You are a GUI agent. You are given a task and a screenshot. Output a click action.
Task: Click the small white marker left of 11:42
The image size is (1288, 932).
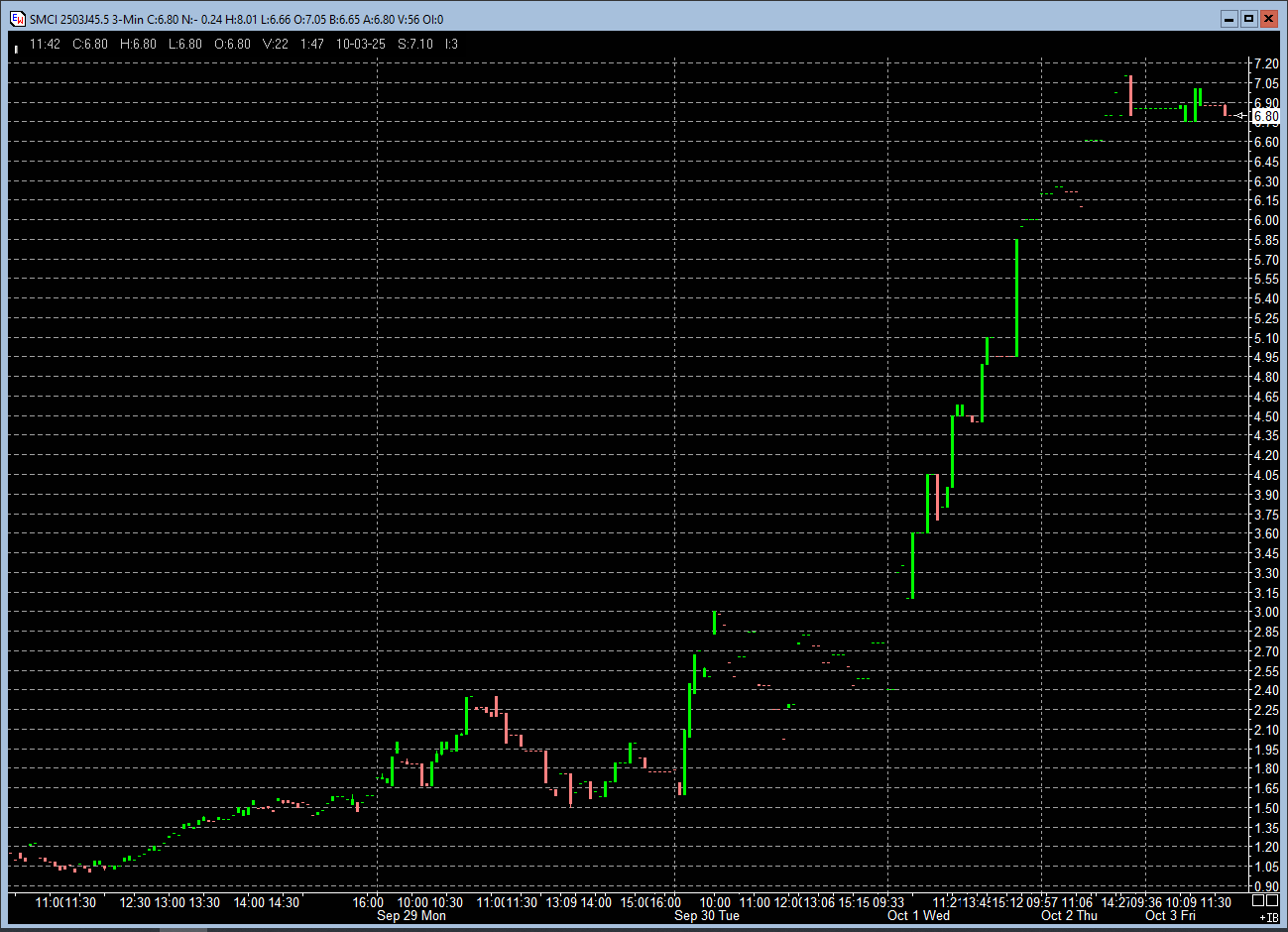pyautogui.click(x=16, y=48)
